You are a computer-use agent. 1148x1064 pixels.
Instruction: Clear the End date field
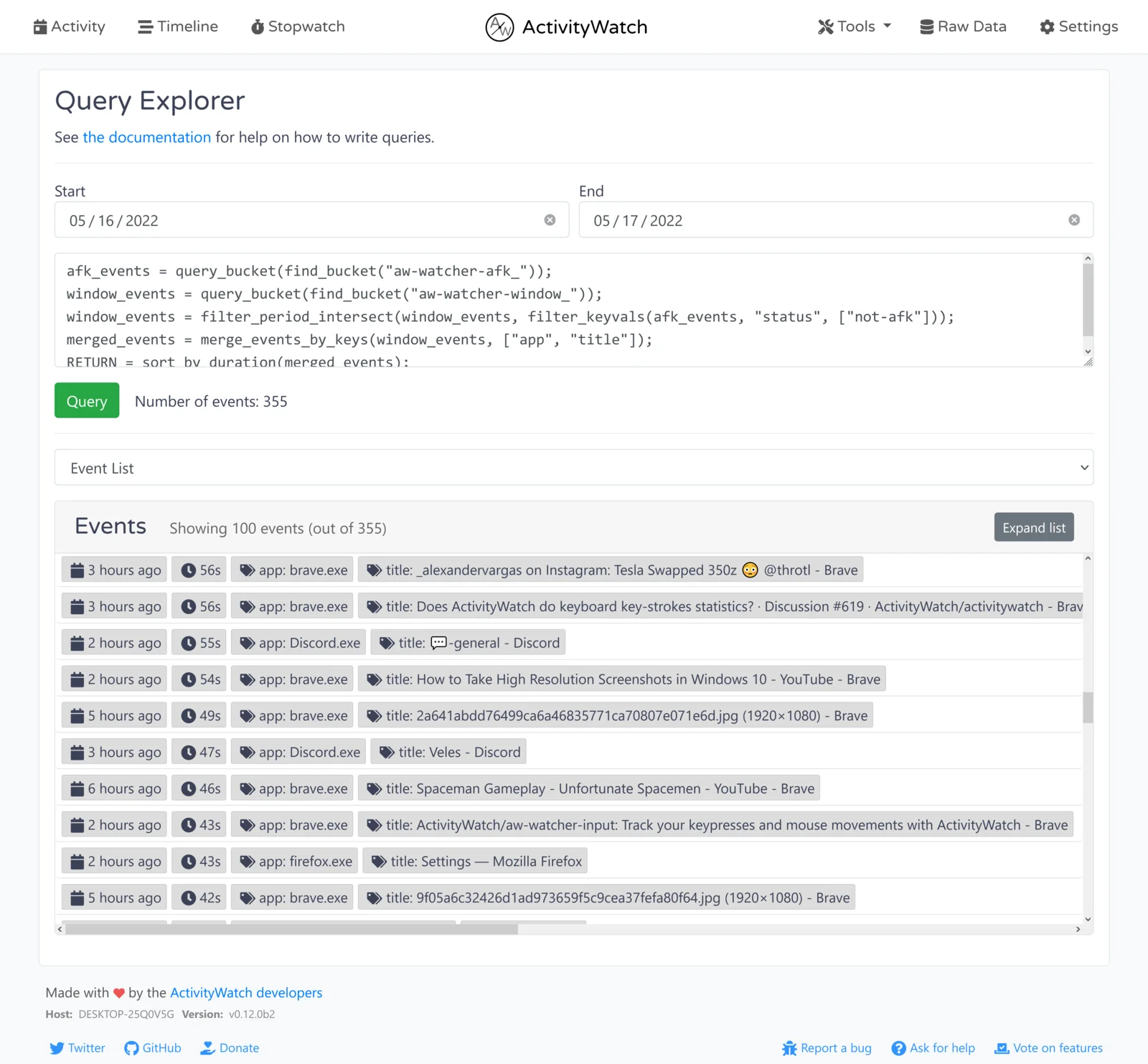[x=1074, y=220]
